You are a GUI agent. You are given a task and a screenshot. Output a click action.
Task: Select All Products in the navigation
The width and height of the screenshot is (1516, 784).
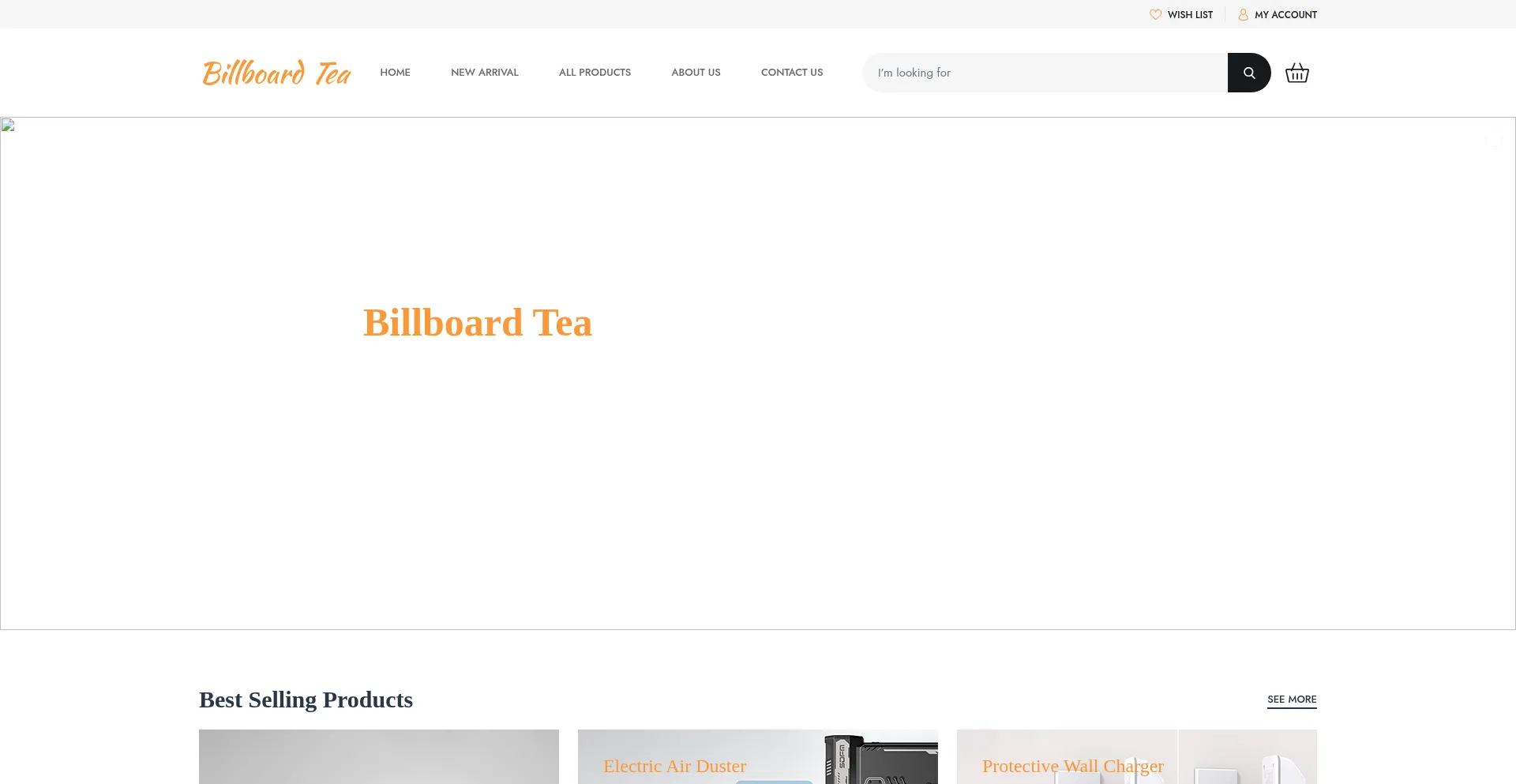tap(595, 73)
